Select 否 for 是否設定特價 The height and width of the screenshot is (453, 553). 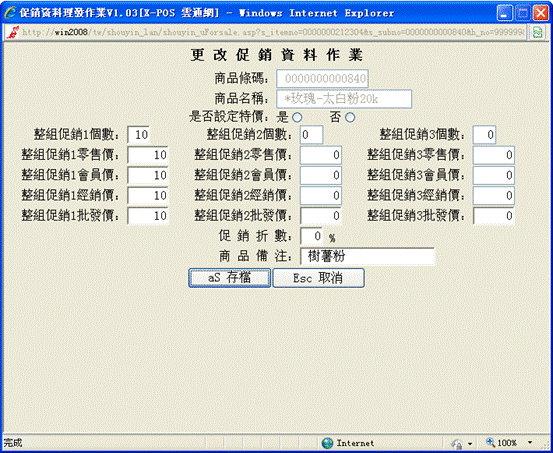tap(350, 117)
